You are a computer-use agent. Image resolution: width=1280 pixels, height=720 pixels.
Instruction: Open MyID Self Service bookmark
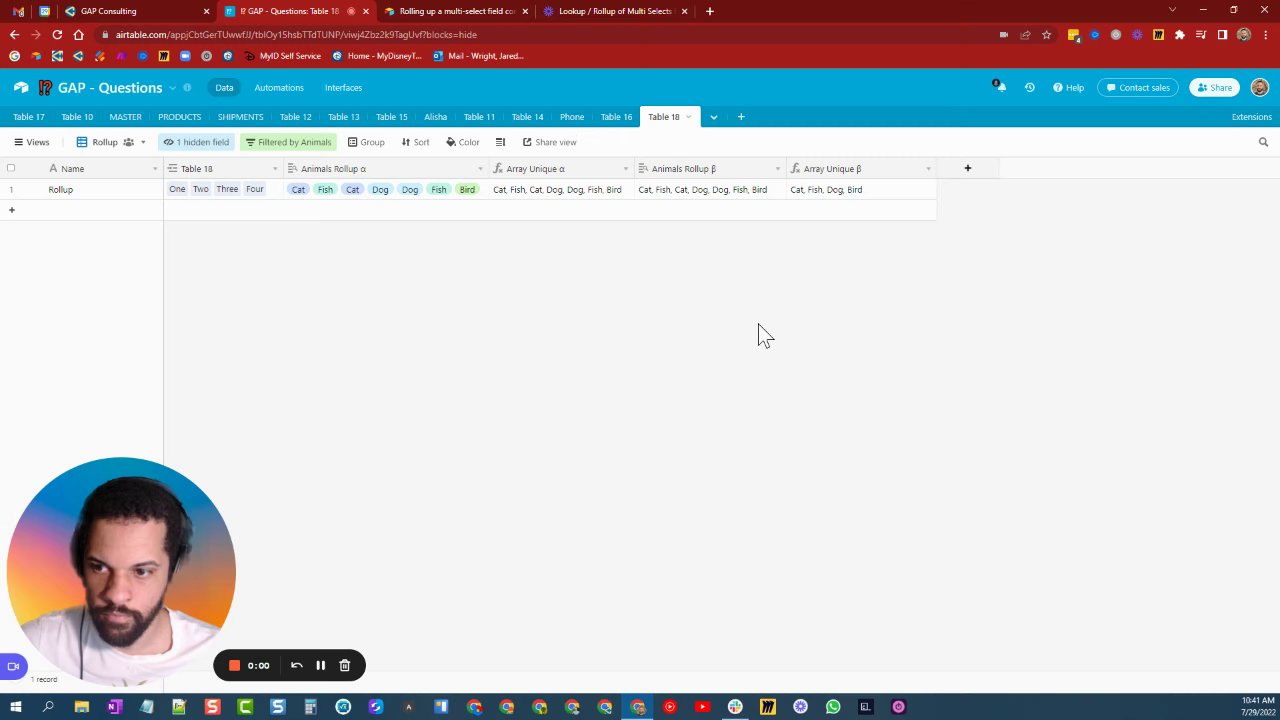point(285,56)
